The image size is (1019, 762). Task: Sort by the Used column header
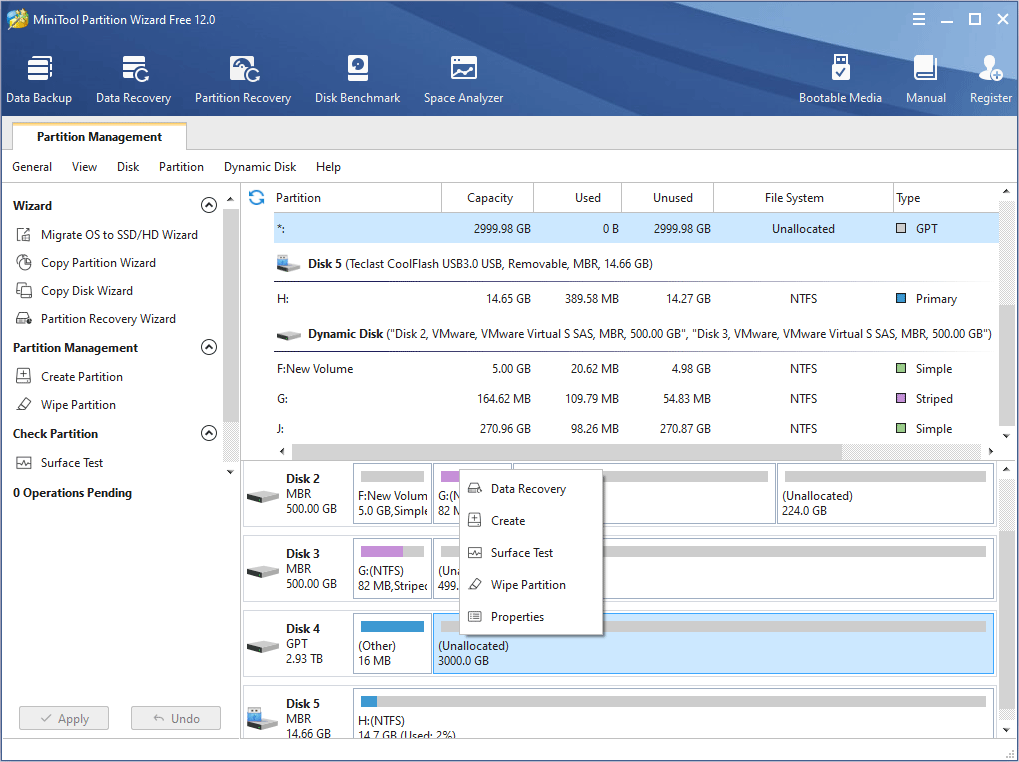[x=578, y=197]
